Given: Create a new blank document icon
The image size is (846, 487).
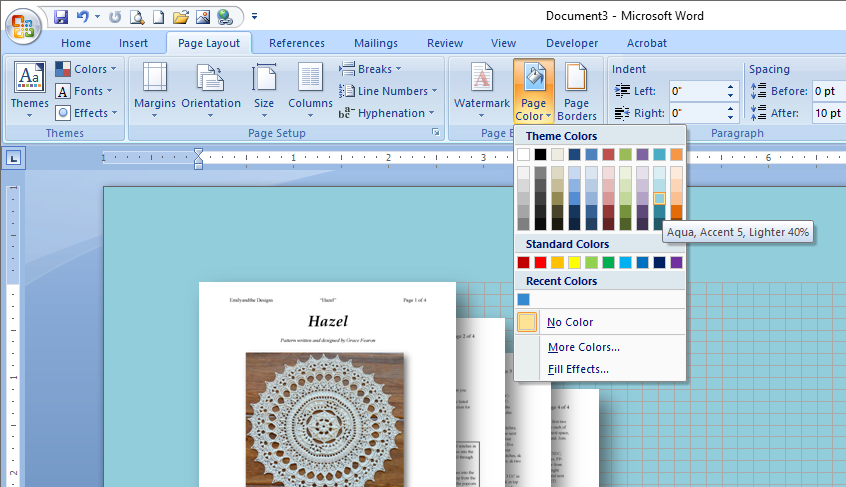Looking at the screenshot, I should pyautogui.click(x=159, y=17).
